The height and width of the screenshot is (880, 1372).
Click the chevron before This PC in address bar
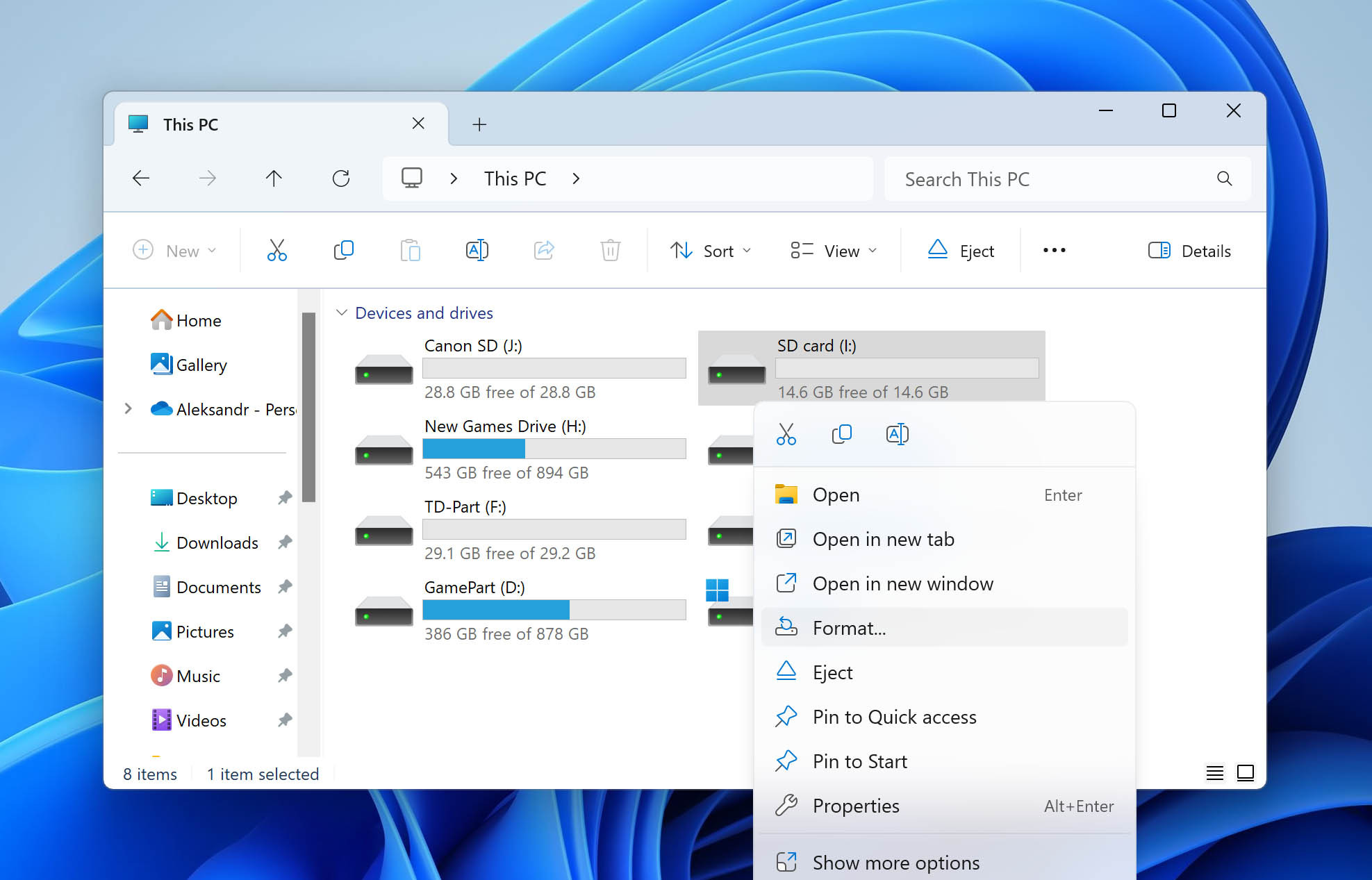tap(454, 179)
